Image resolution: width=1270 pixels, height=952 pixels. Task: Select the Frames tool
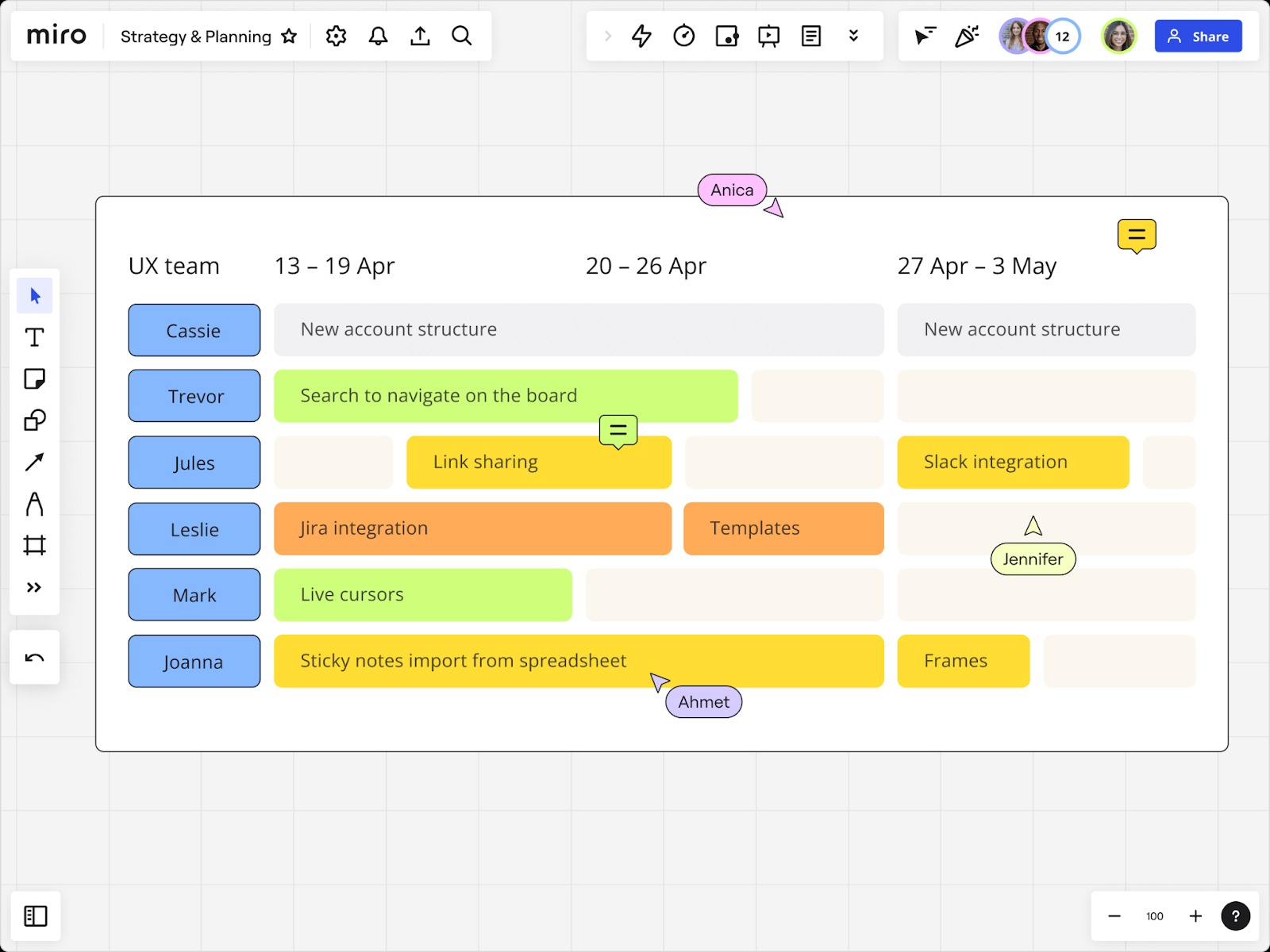34,545
